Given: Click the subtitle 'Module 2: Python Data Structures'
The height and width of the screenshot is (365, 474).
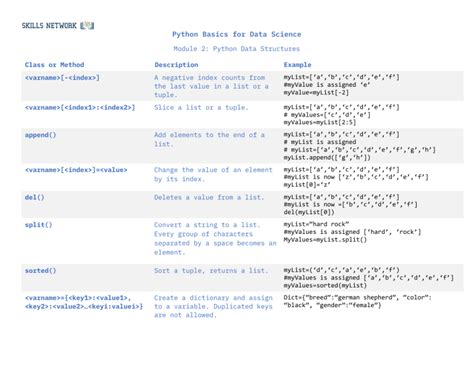Looking at the screenshot, I should click(x=236, y=49).
